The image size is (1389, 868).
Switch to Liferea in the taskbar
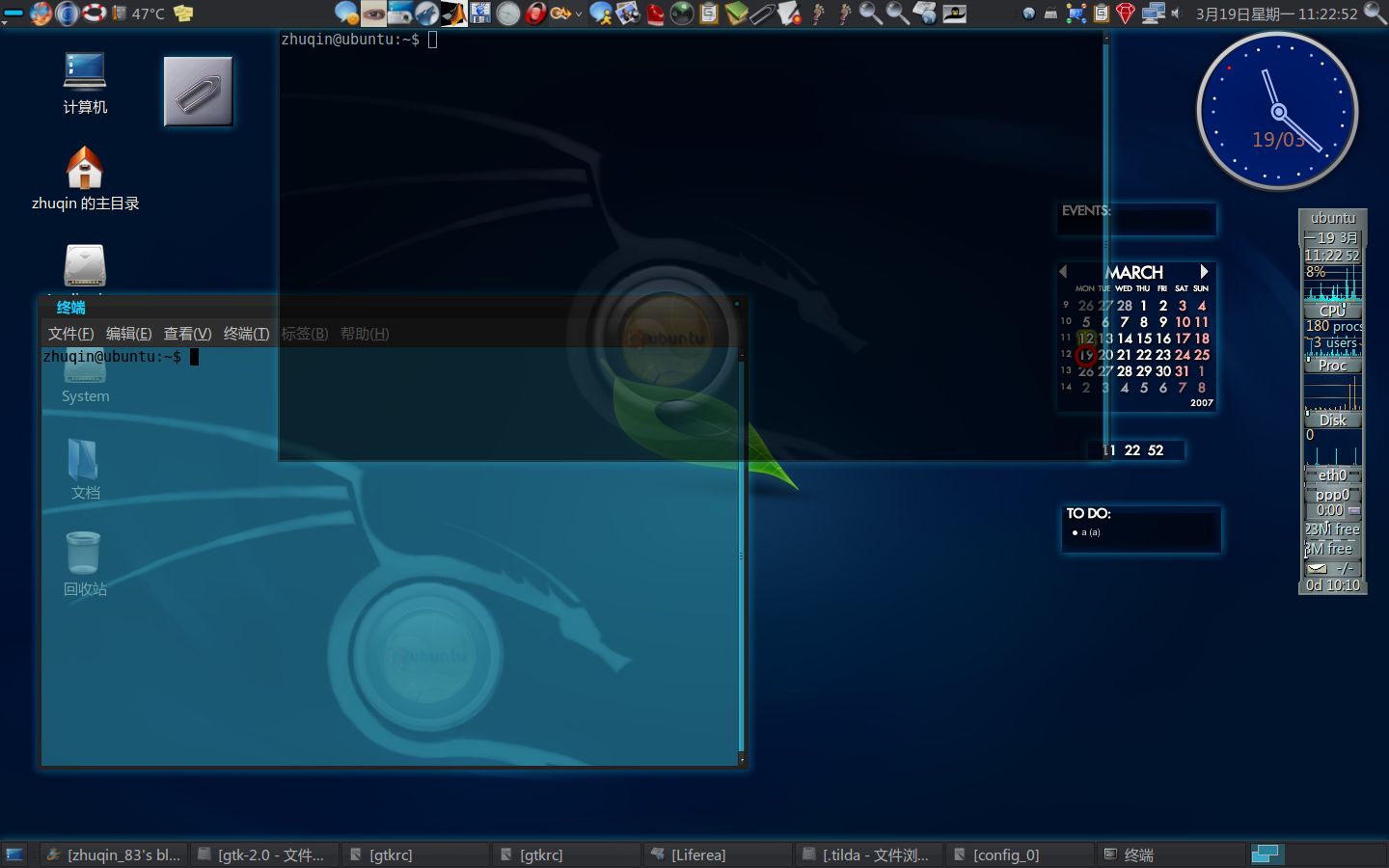719,854
